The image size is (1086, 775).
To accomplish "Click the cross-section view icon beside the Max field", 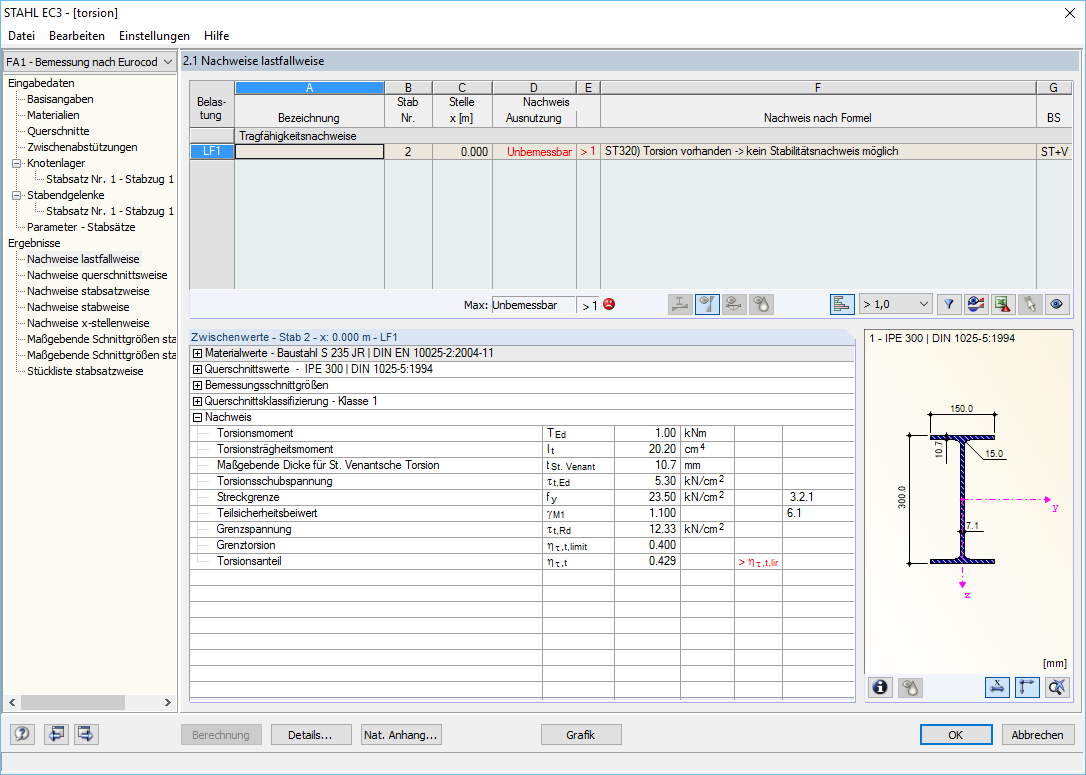I will (x=680, y=304).
